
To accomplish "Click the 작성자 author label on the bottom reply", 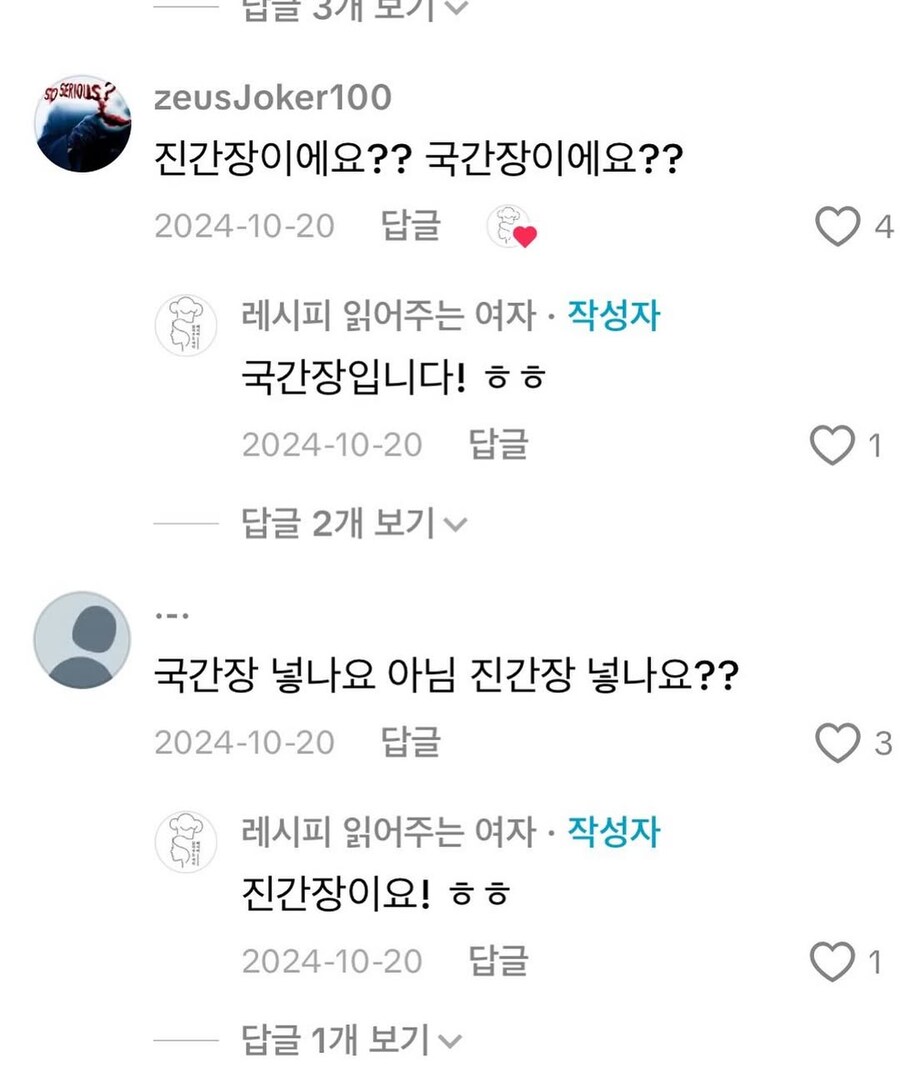I will pyautogui.click(x=612, y=832).
